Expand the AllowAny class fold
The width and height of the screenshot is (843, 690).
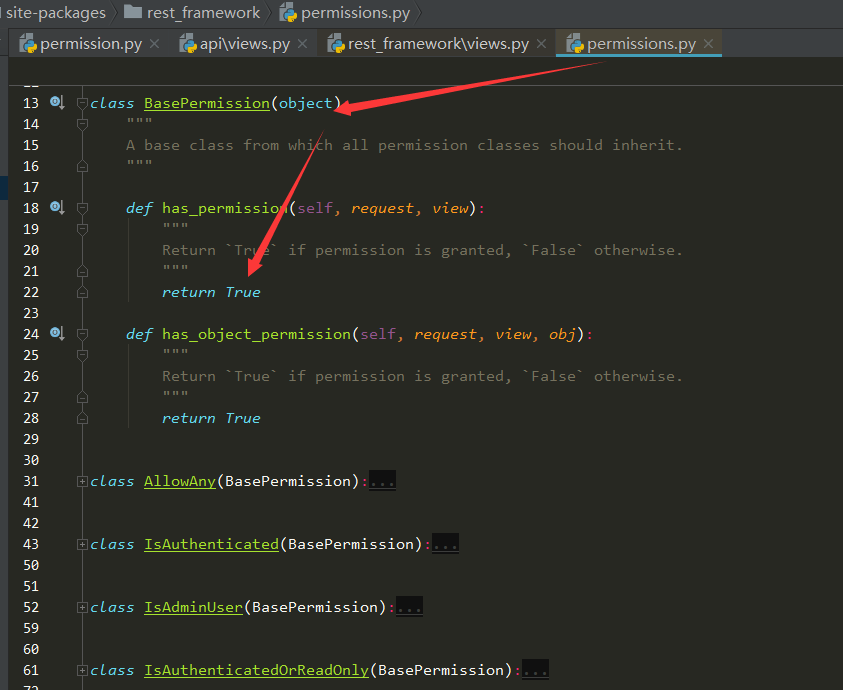coord(82,481)
